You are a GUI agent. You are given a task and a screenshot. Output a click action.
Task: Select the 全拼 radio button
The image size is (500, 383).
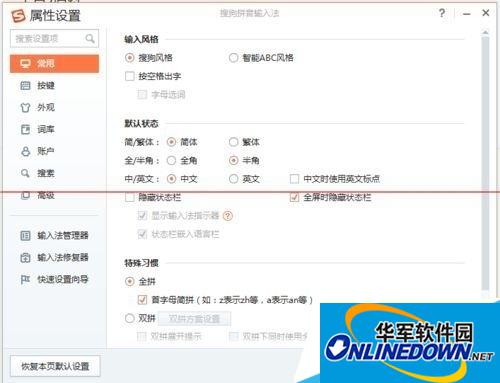129,282
